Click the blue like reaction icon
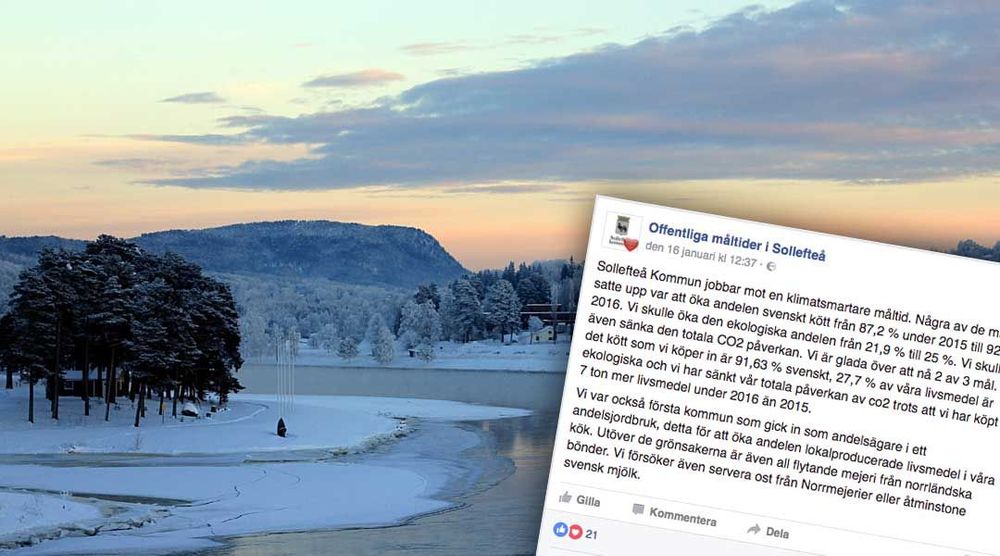Screen dimensions: 1000x556 (561, 529)
